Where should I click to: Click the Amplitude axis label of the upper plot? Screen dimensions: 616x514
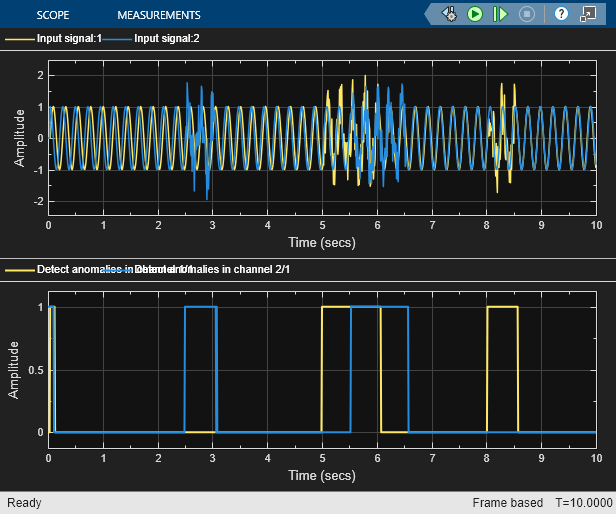[19, 138]
